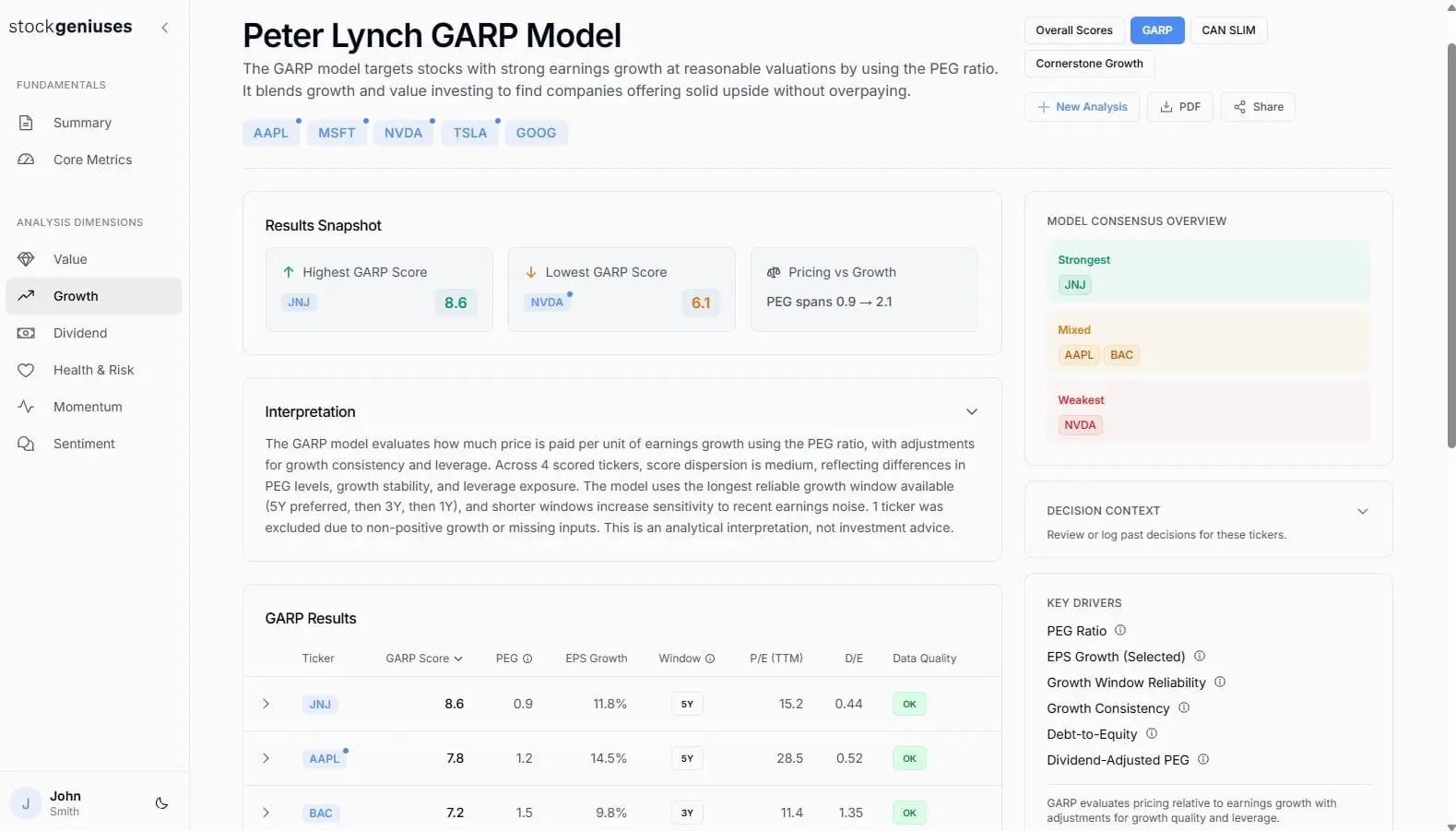Click the scrollbar down arrow
Viewport: 1456px width, 831px height.
[1451, 826]
